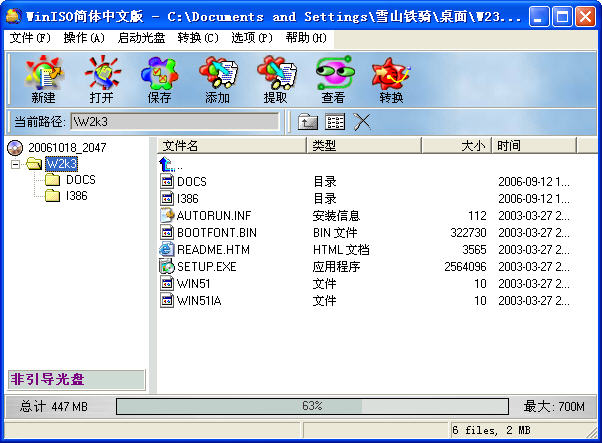Screen dimensions: 602x443
Task: Click the W2k3 open folder icon
Action: [x=34, y=164]
